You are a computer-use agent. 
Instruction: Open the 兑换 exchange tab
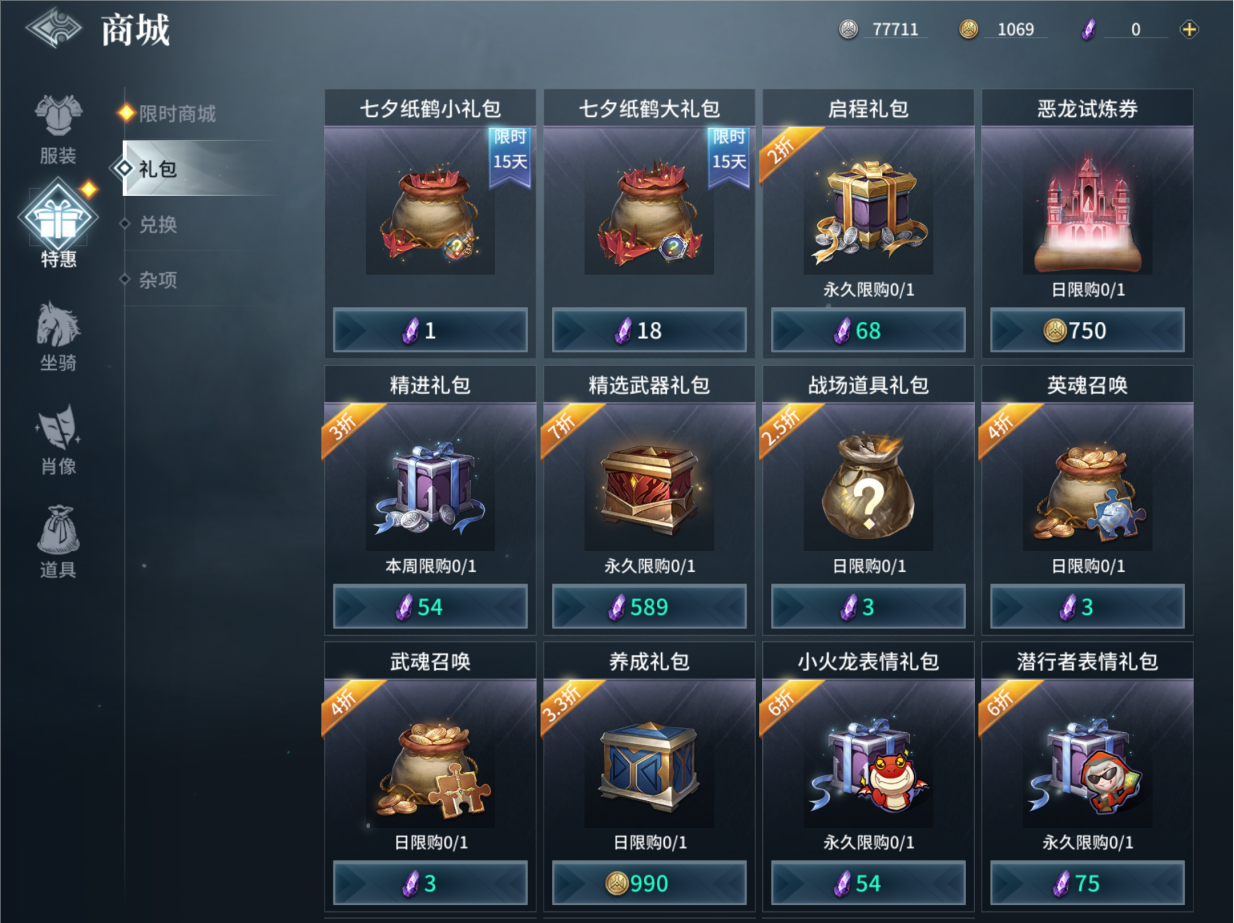158,225
